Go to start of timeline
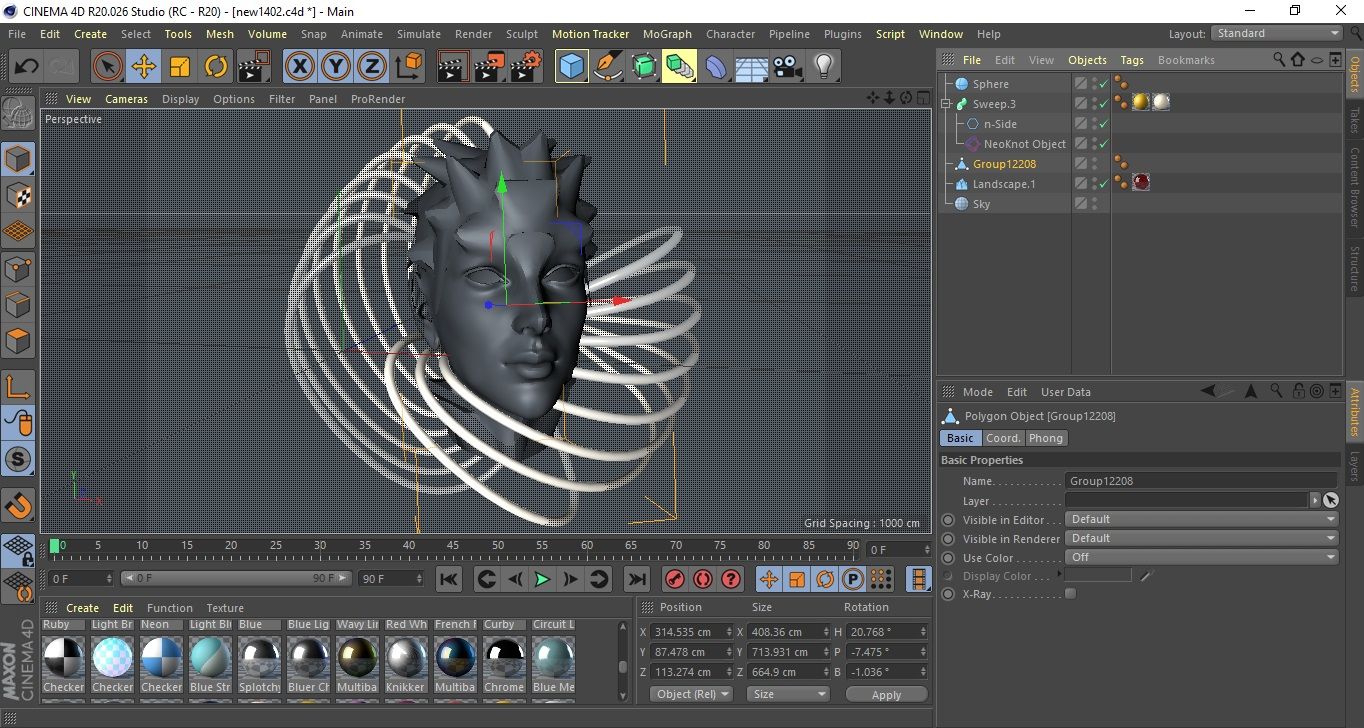This screenshot has width=1364, height=728. 449,579
